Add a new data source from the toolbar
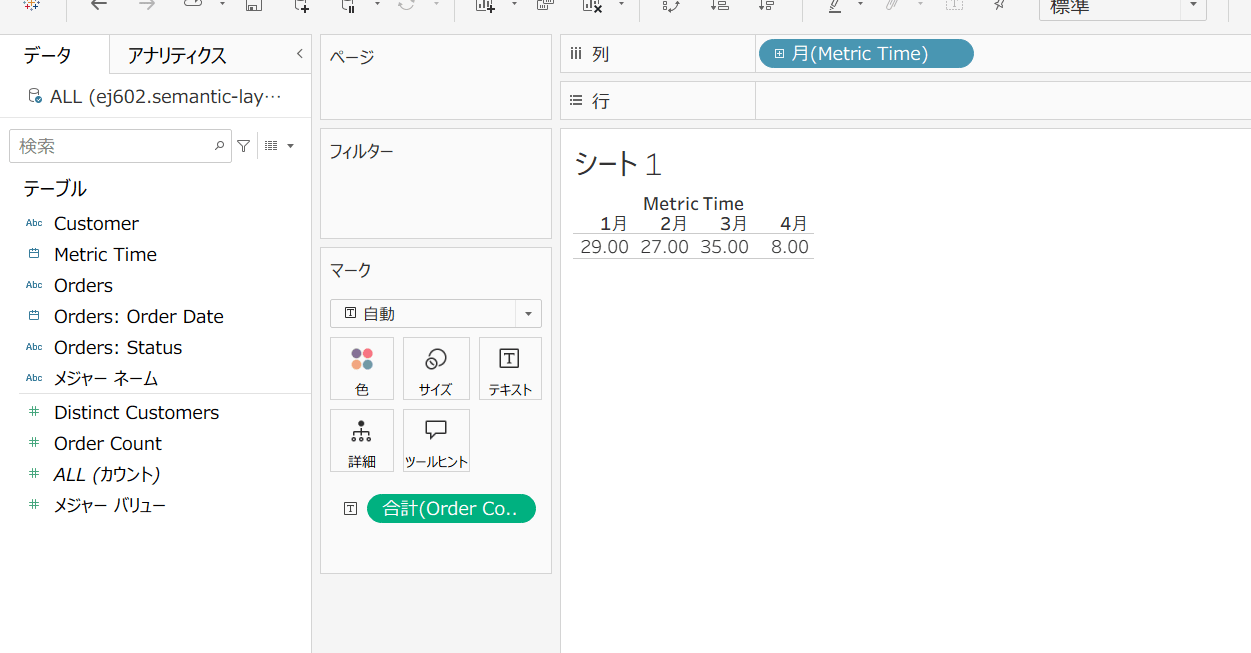 pos(301,5)
